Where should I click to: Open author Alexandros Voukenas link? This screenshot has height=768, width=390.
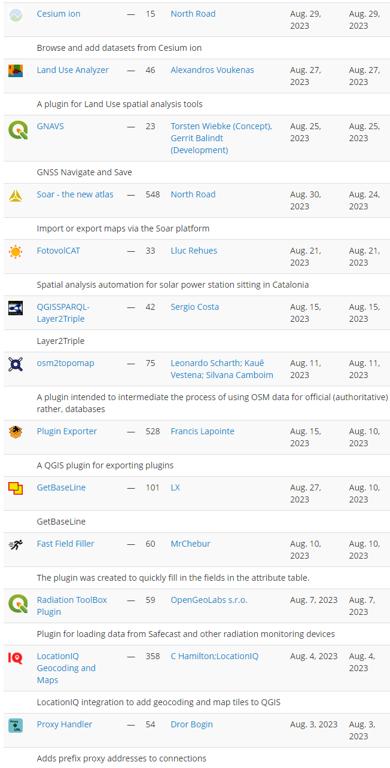coord(212,70)
